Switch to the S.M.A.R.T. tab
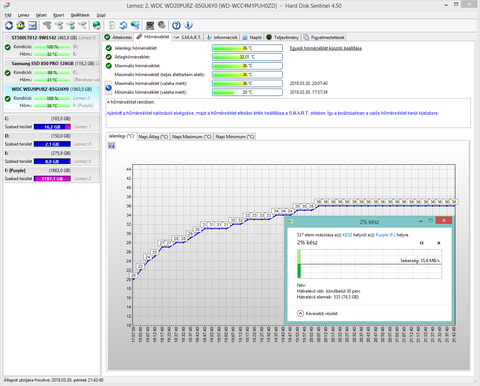 pos(188,37)
